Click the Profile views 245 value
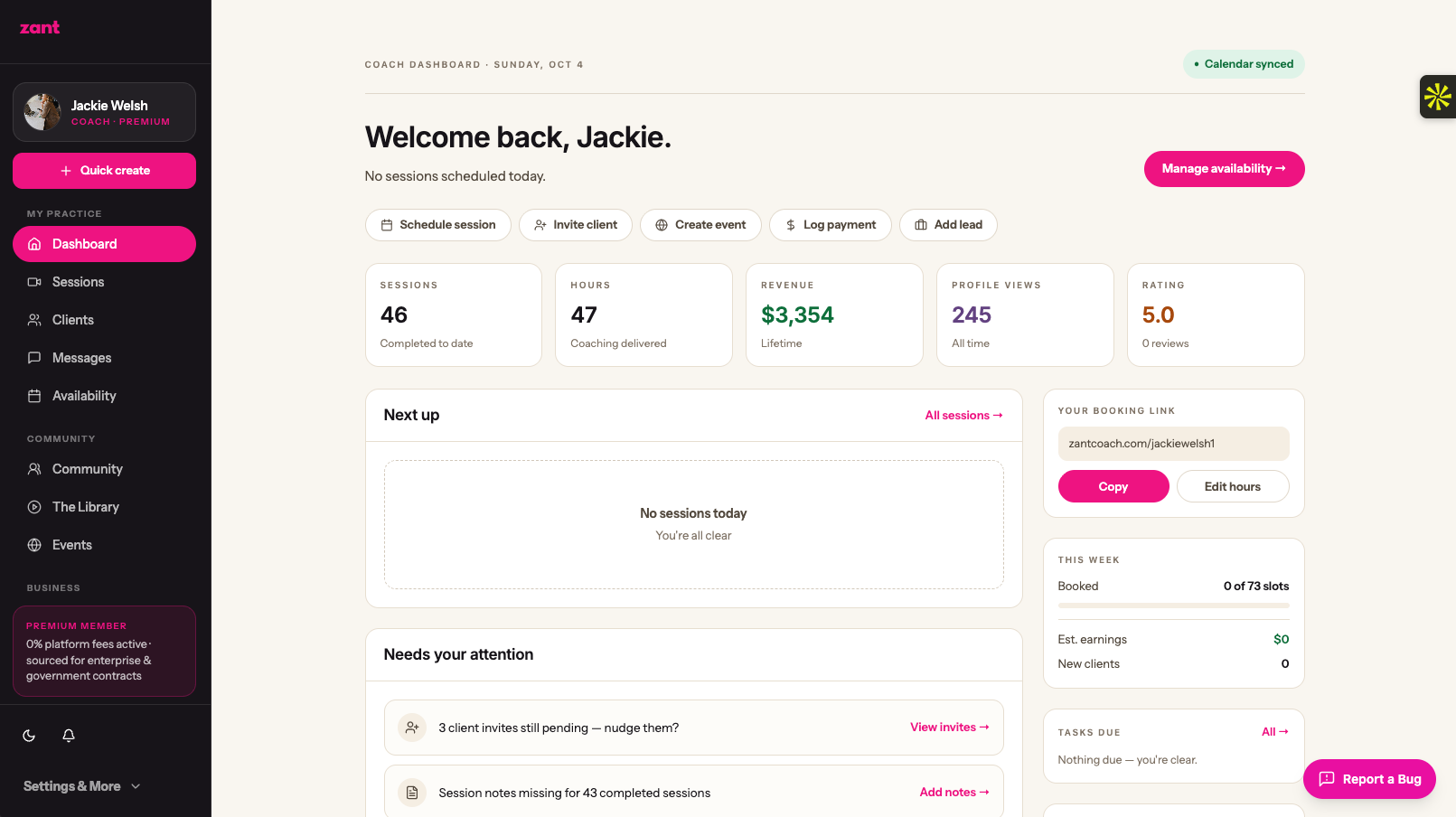Viewport: 1456px width, 817px height. tap(972, 315)
